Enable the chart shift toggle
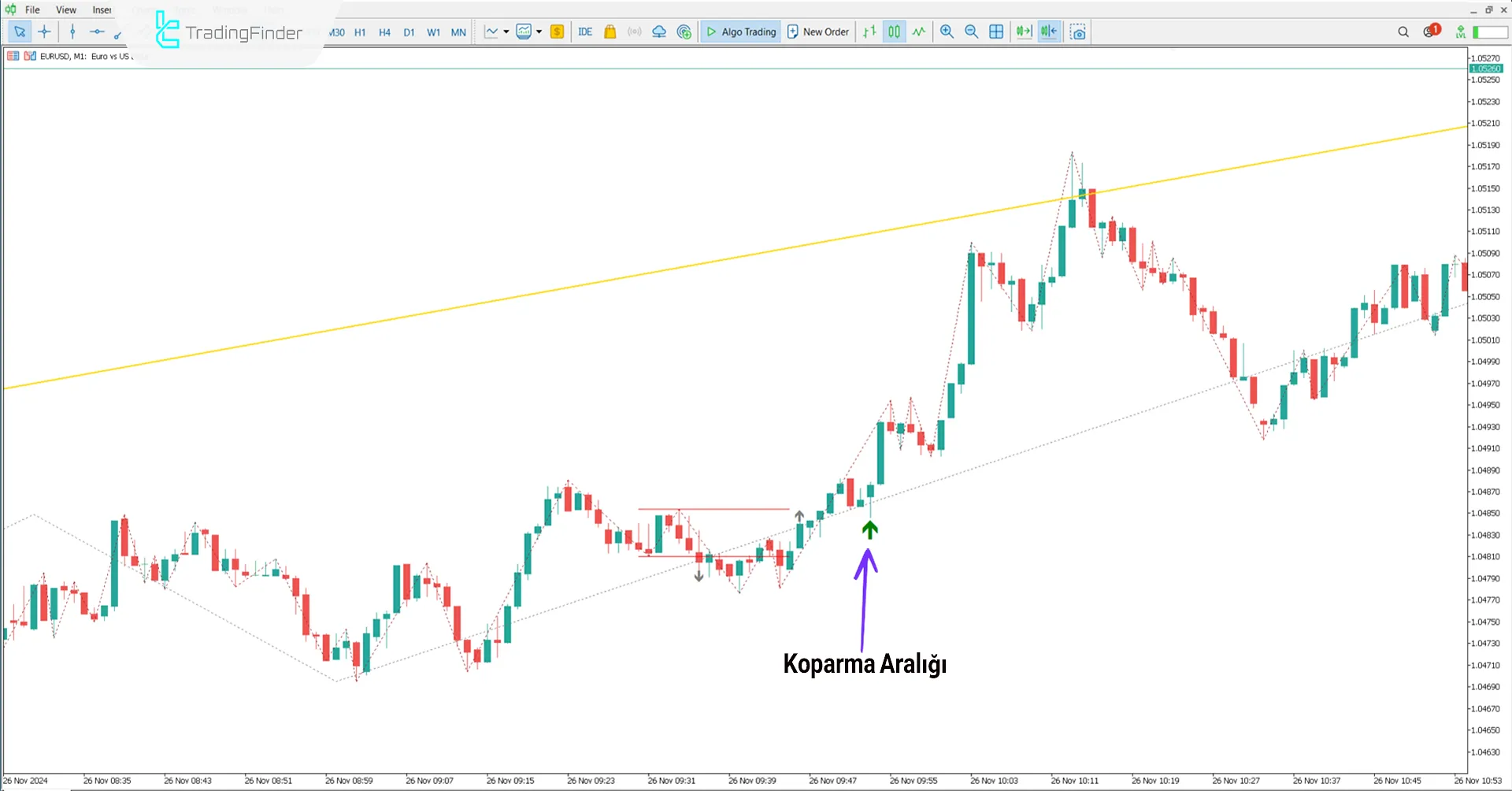This screenshot has width=1512, height=791. pyautogui.click(x=1049, y=32)
